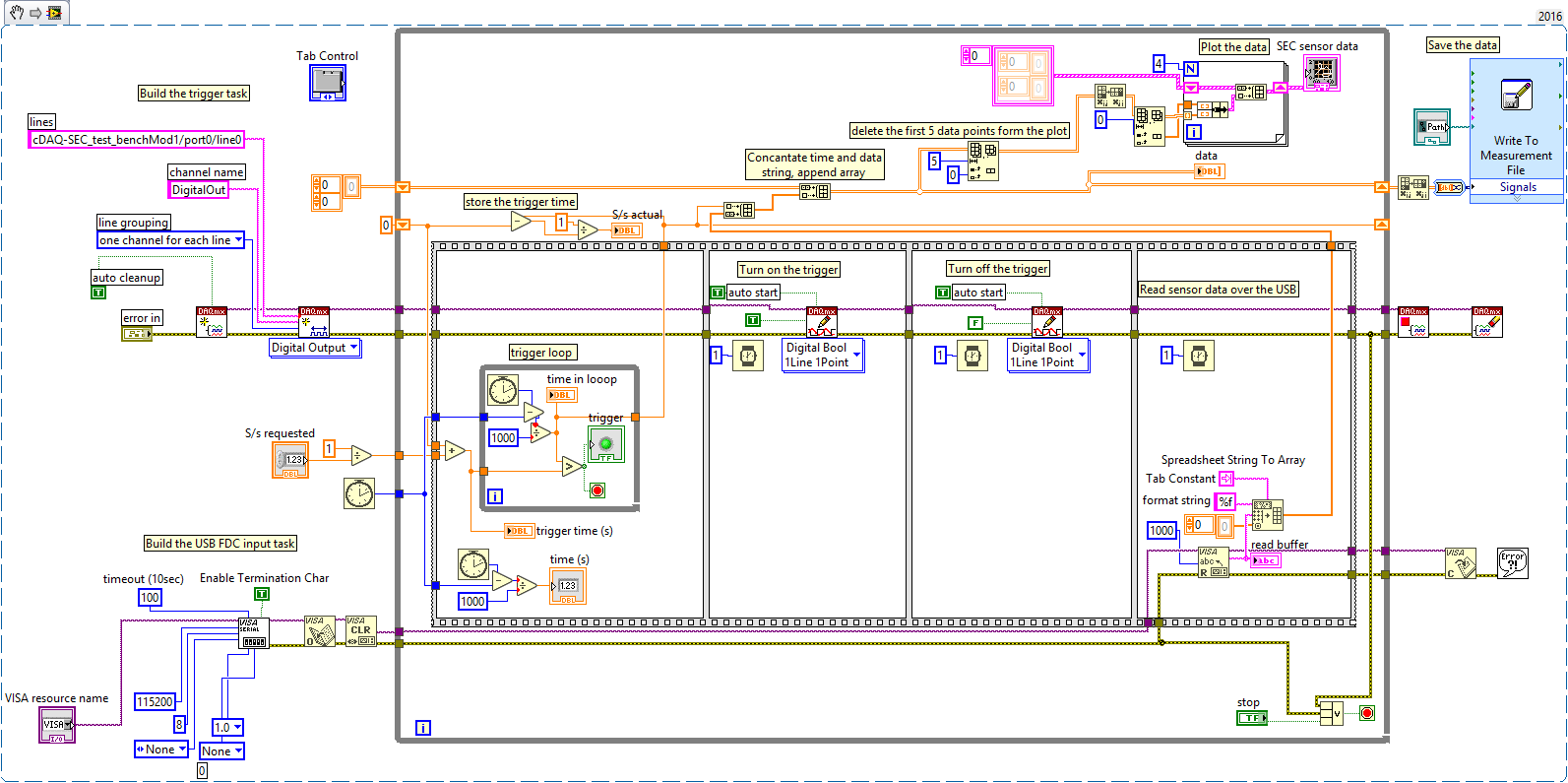Click the trigger boolean indicator terminal
The width and height of the screenshot is (1568, 783).
tap(606, 444)
